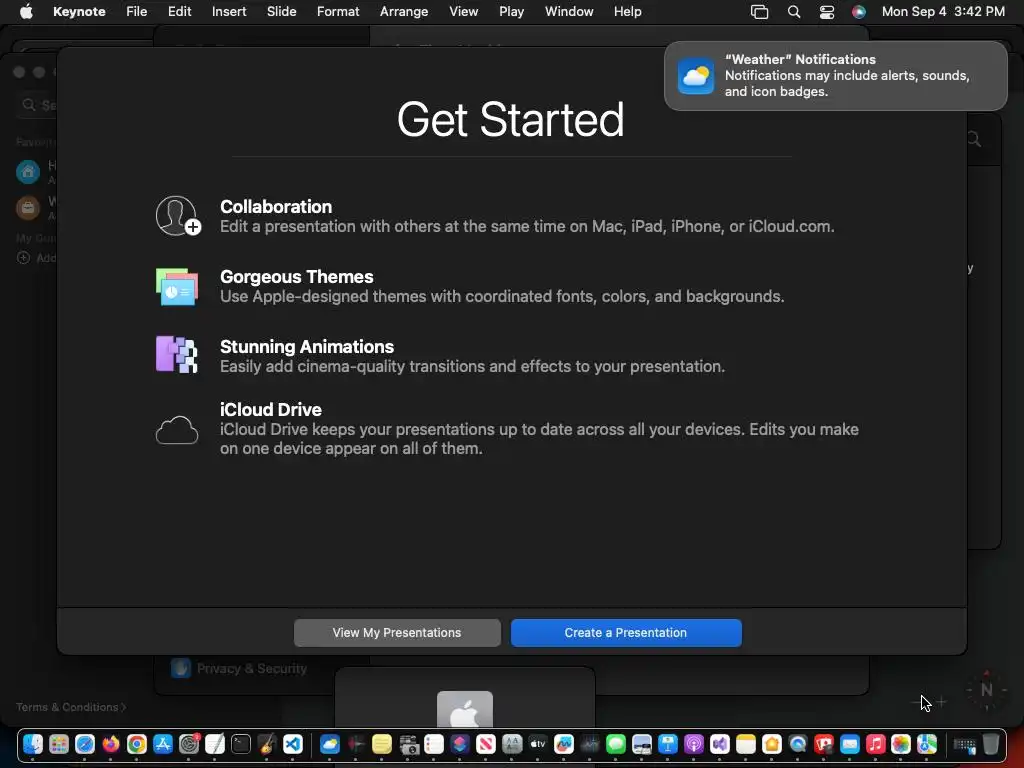Open Apple TV from the Dock
1024x768 pixels.
537,744
